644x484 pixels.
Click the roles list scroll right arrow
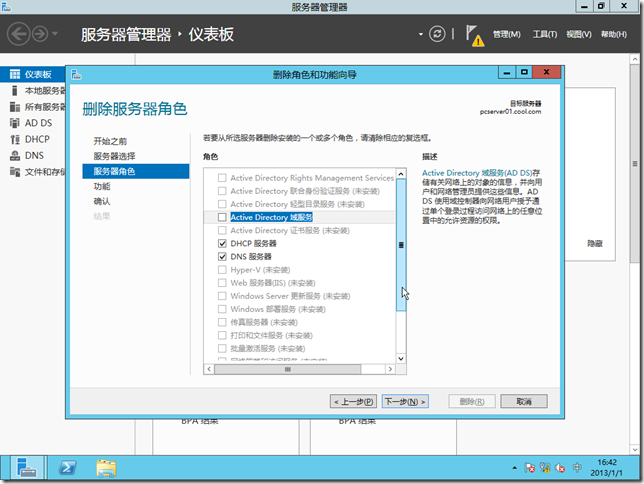pyautogui.click(x=390, y=369)
